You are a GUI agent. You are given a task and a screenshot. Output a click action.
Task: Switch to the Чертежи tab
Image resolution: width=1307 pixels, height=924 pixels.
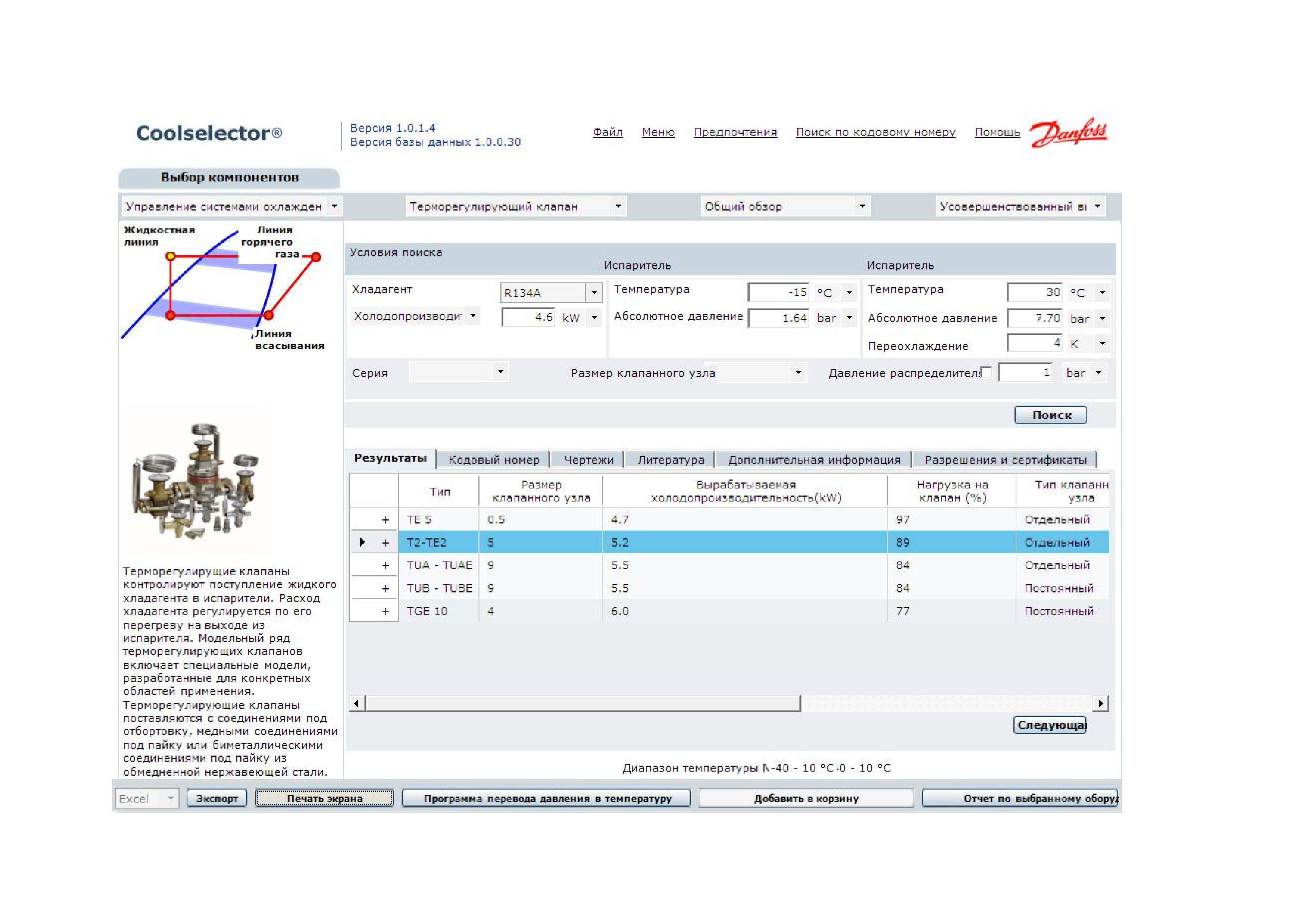589,459
